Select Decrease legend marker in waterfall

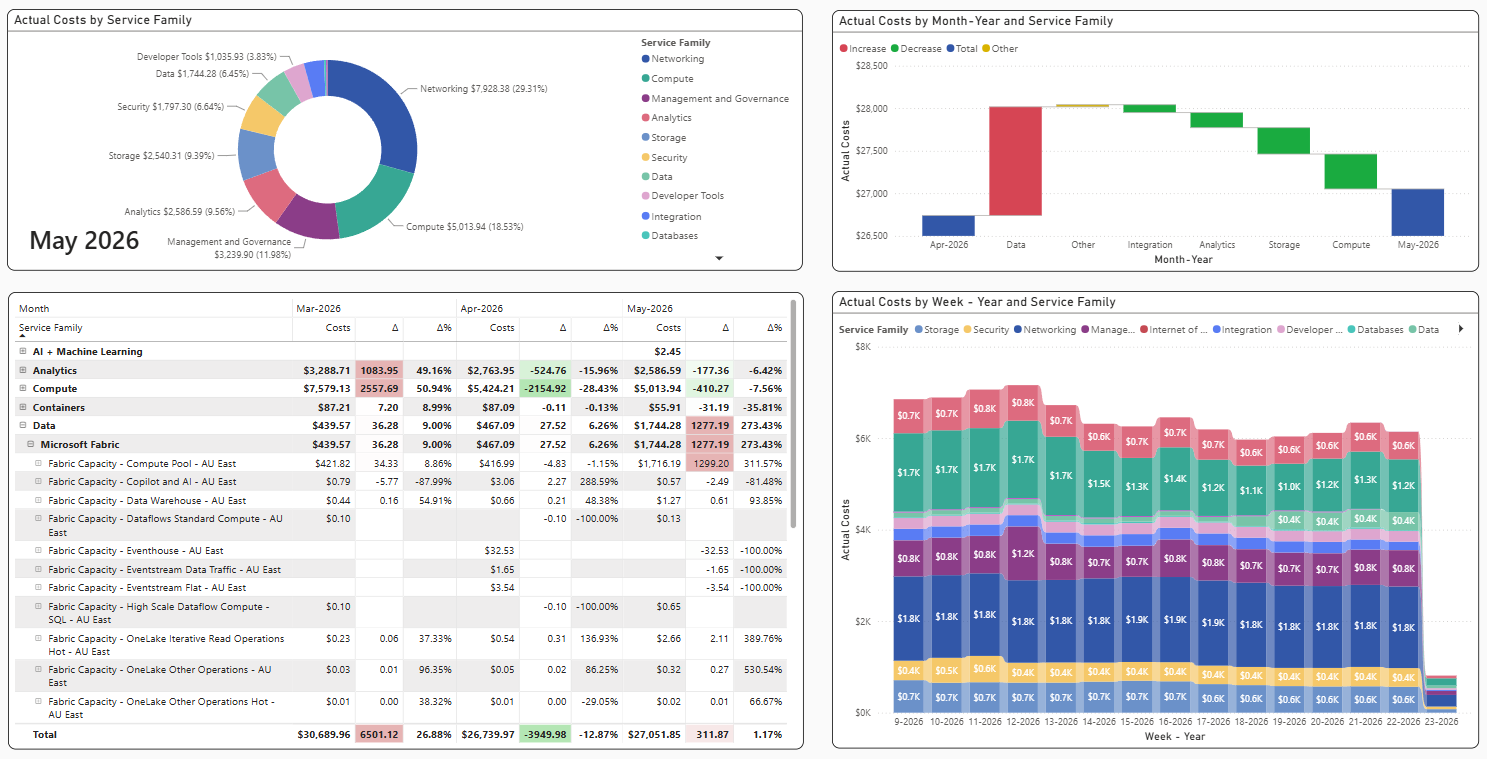point(895,49)
